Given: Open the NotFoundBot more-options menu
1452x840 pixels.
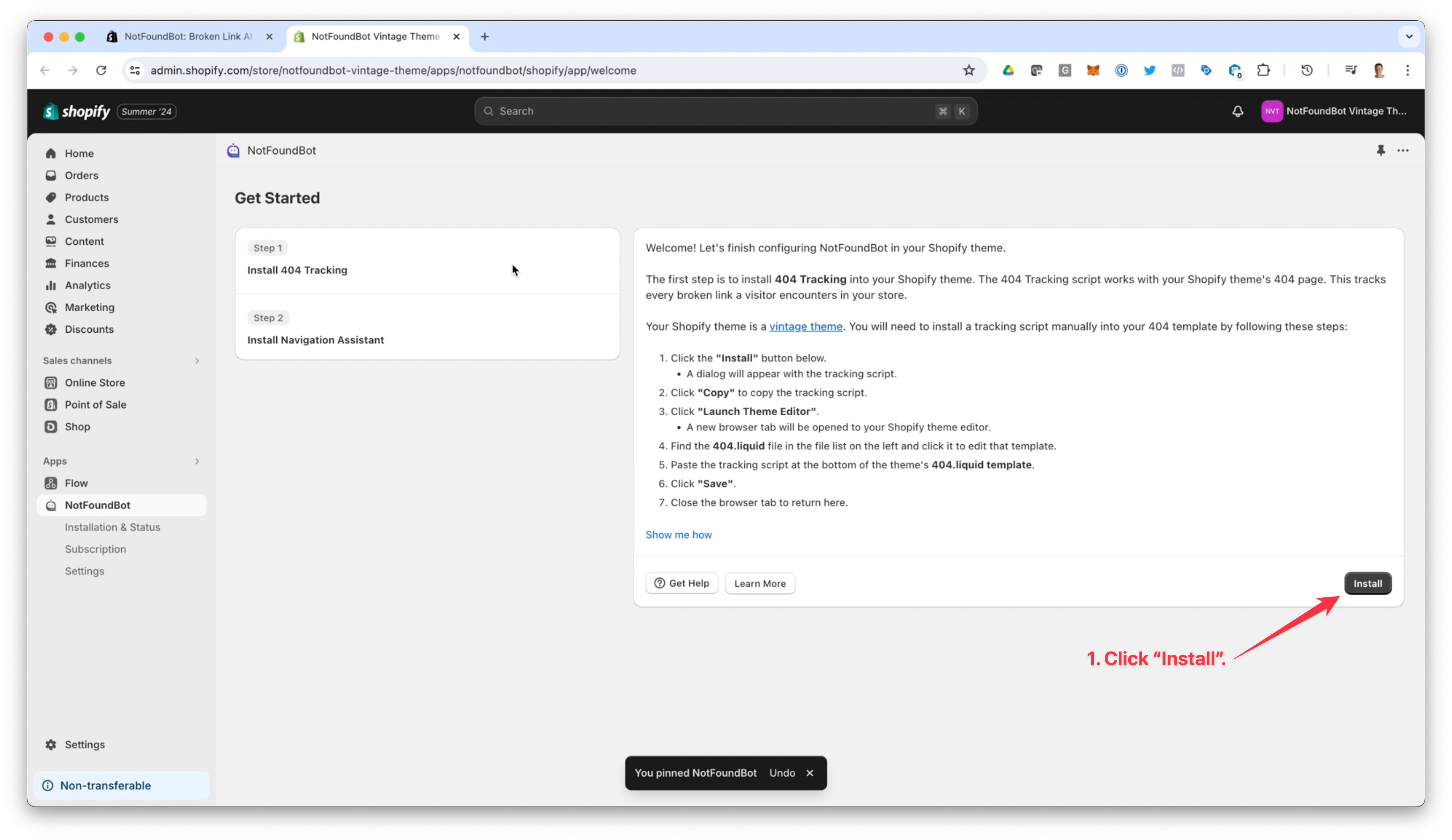Looking at the screenshot, I should coord(1403,150).
